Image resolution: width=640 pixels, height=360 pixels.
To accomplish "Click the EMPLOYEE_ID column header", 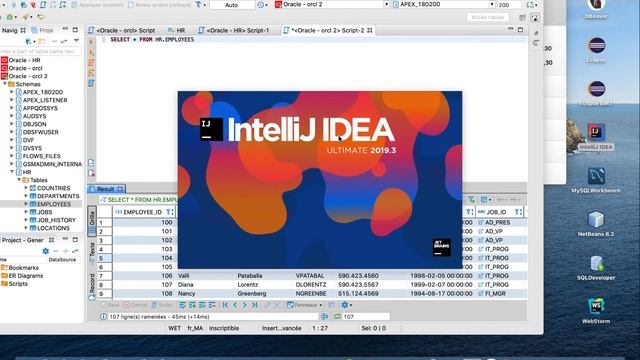I will 142,212.
